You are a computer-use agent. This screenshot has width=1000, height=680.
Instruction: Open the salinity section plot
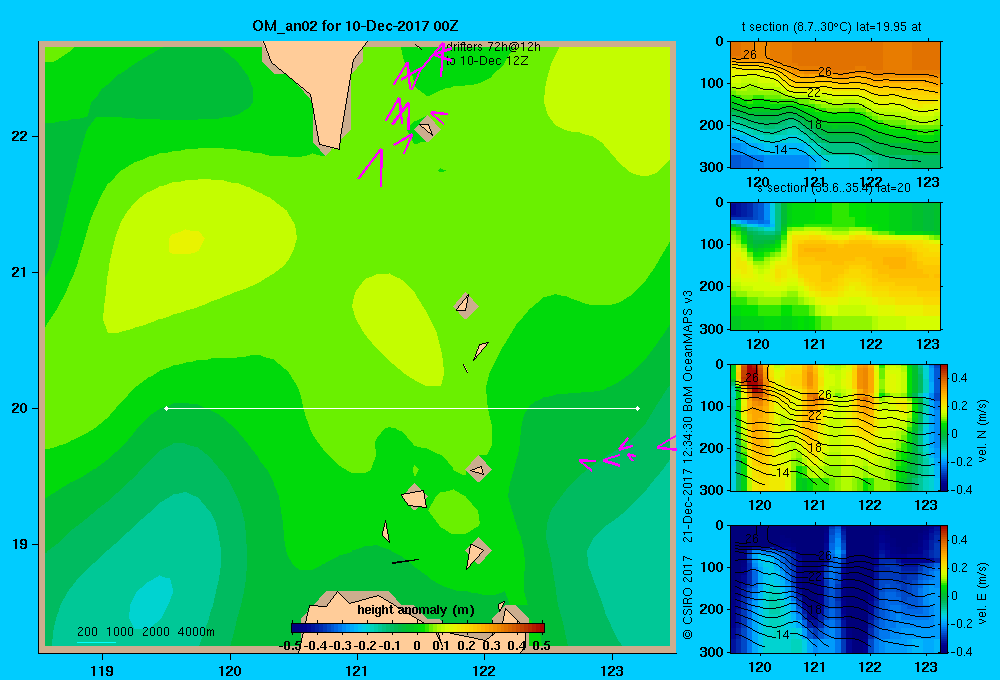pyautogui.click(x=835, y=266)
